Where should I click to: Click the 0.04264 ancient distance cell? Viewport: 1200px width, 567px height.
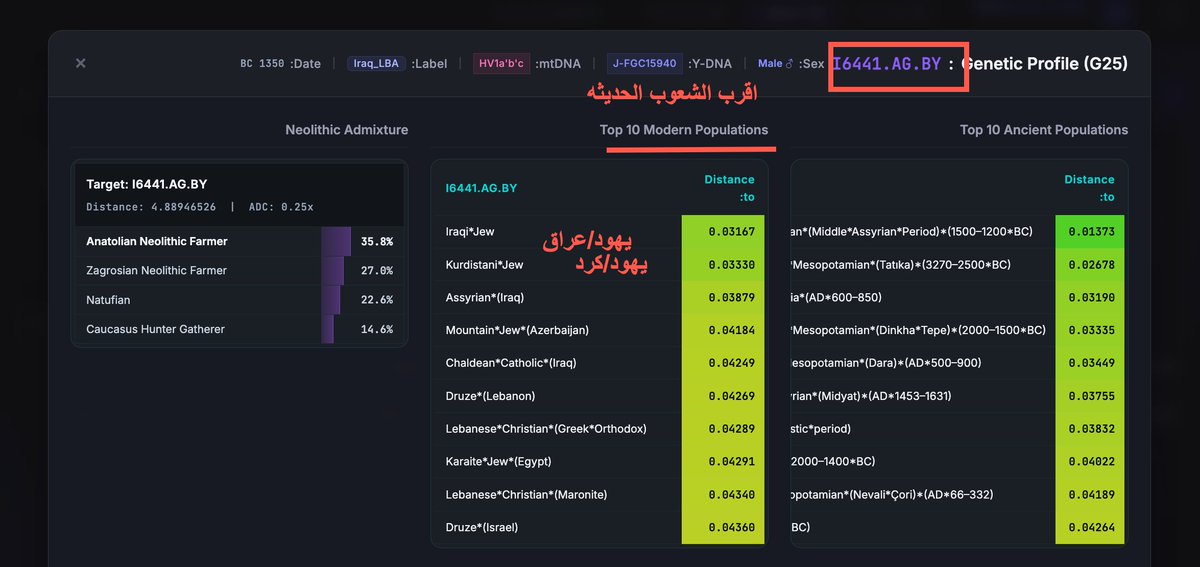click(x=1090, y=527)
